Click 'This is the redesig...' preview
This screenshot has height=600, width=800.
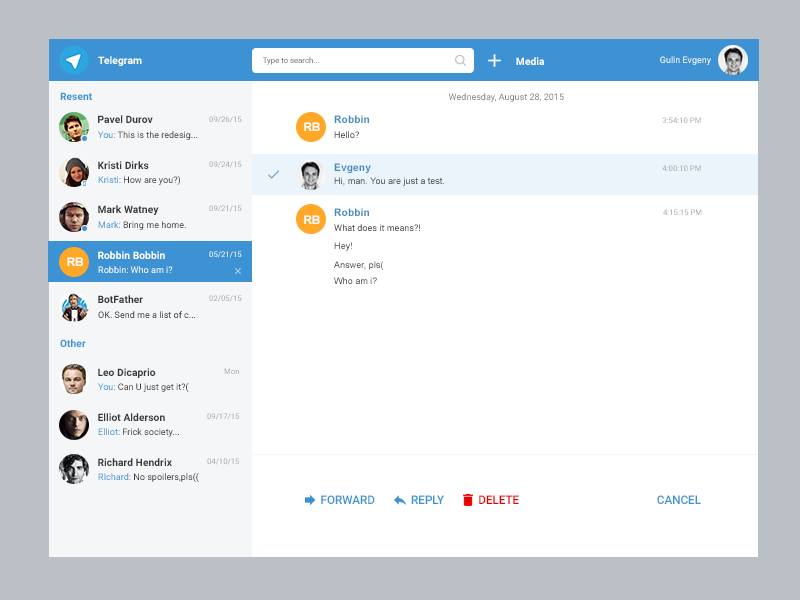pos(158,135)
